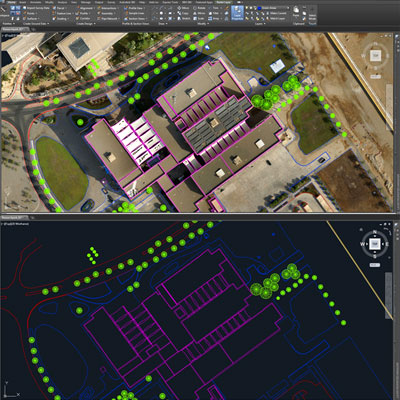
Task: Open the Points tool
Action: (29, 13)
